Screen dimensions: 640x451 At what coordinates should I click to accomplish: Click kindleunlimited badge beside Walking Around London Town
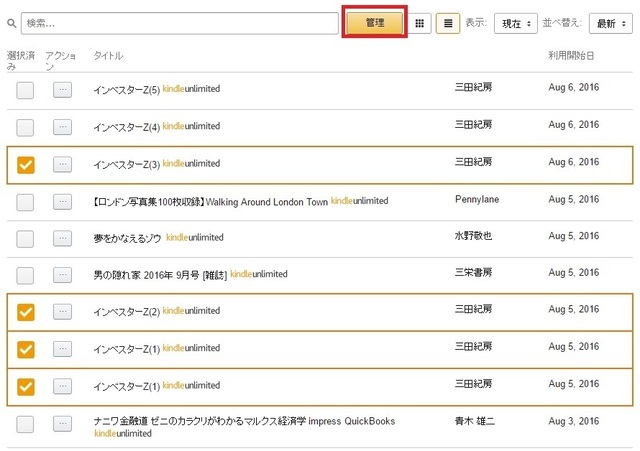[x=359, y=201]
